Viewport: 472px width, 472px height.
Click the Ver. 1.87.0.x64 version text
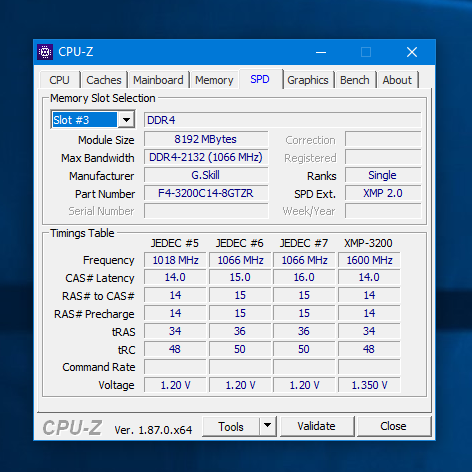153,430
